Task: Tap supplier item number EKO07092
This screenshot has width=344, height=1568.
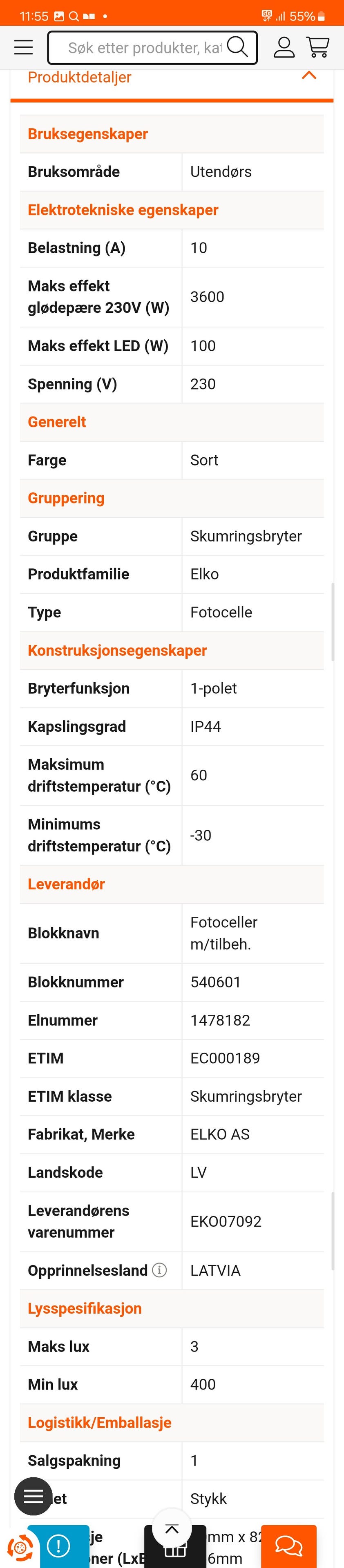Action: click(x=226, y=1221)
